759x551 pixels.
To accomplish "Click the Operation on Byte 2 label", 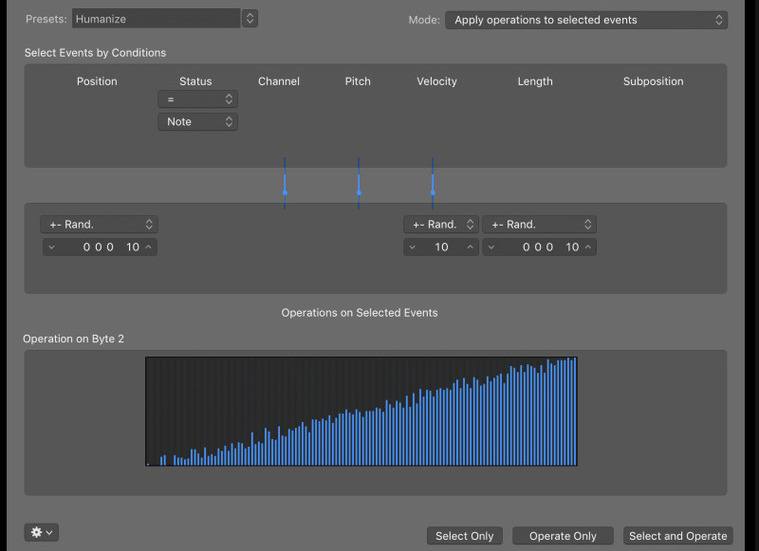I will 74,339.
